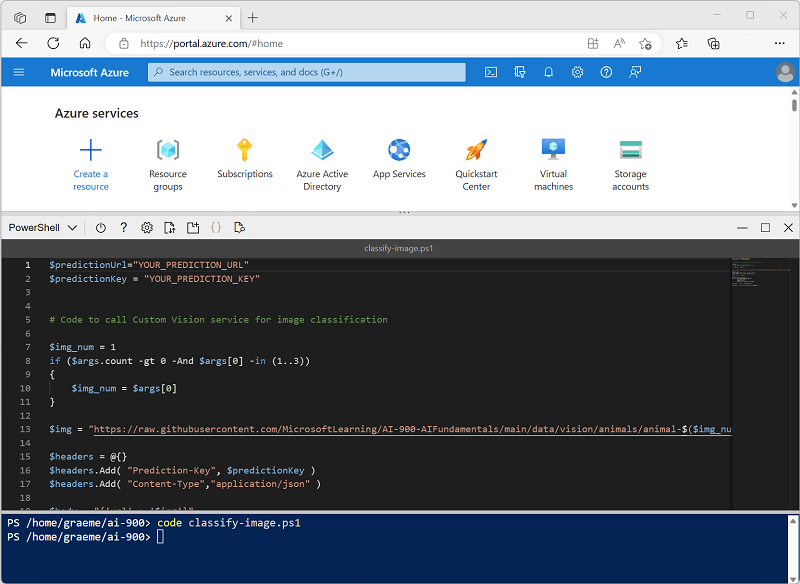Open a new Cloud Shell session
Viewport: 800px width, 584px height.
pyautogui.click(x=193, y=228)
